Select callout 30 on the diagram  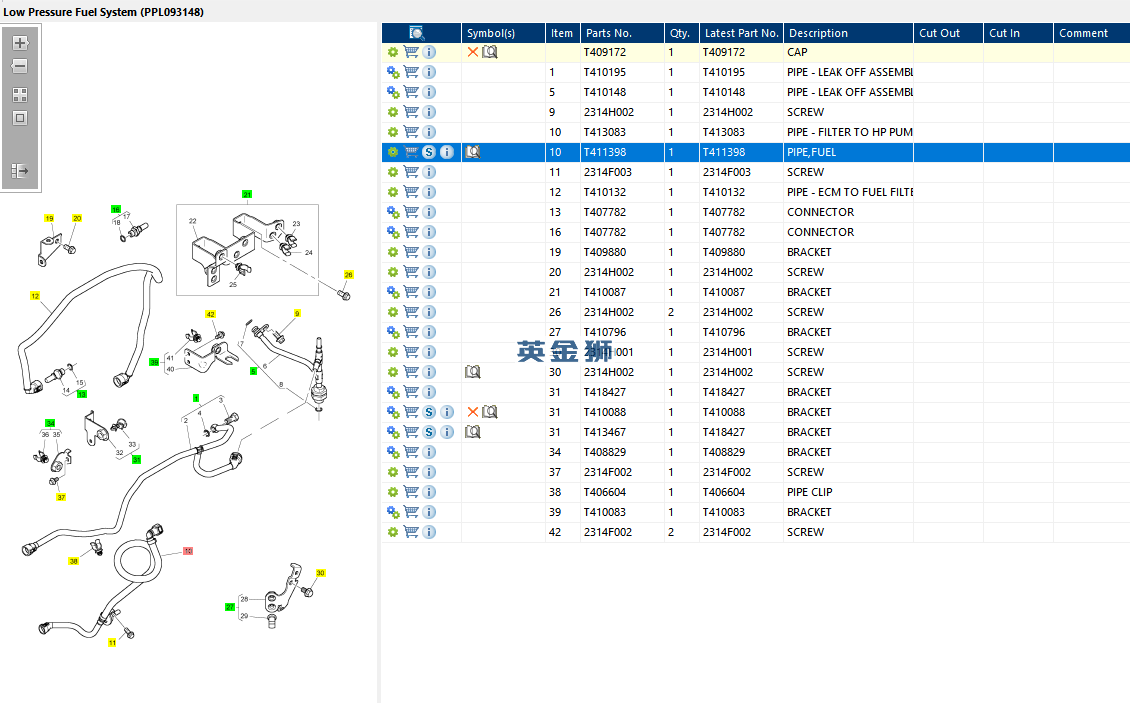point(321,573)
